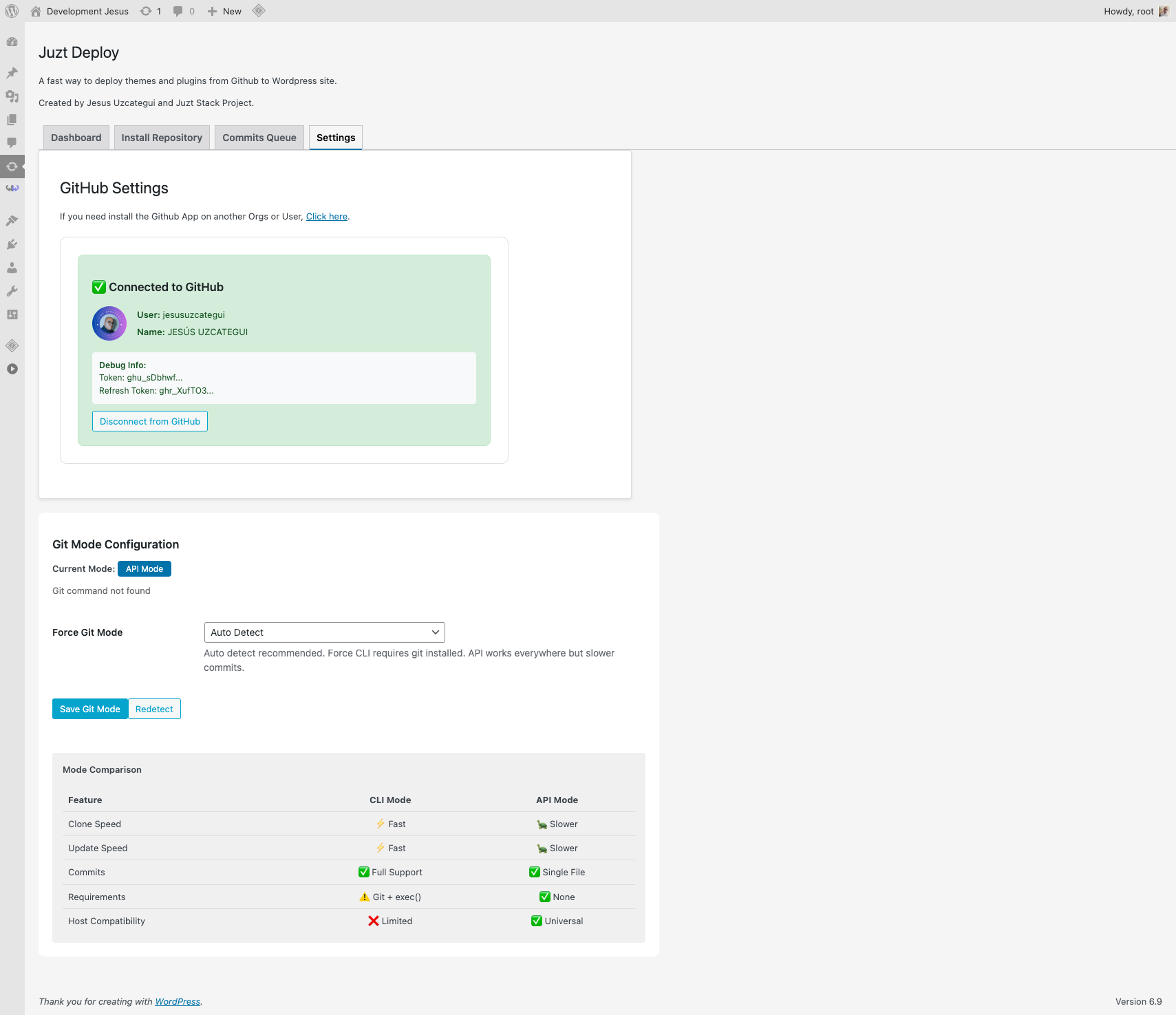Open pending updates in admin bar

[x=151, y=11]
